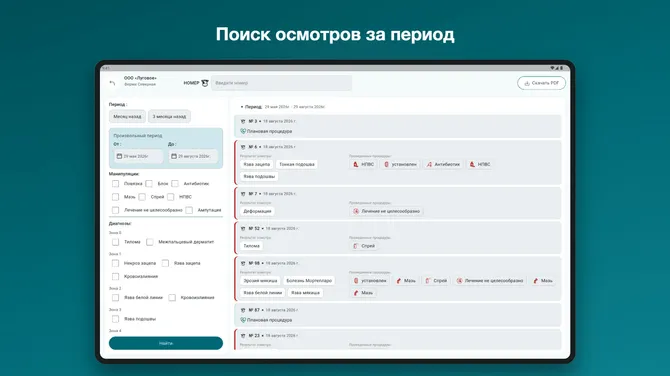670x376 pixels.
Task: Click the cow icon in card № 6
Action: [243, 147]
